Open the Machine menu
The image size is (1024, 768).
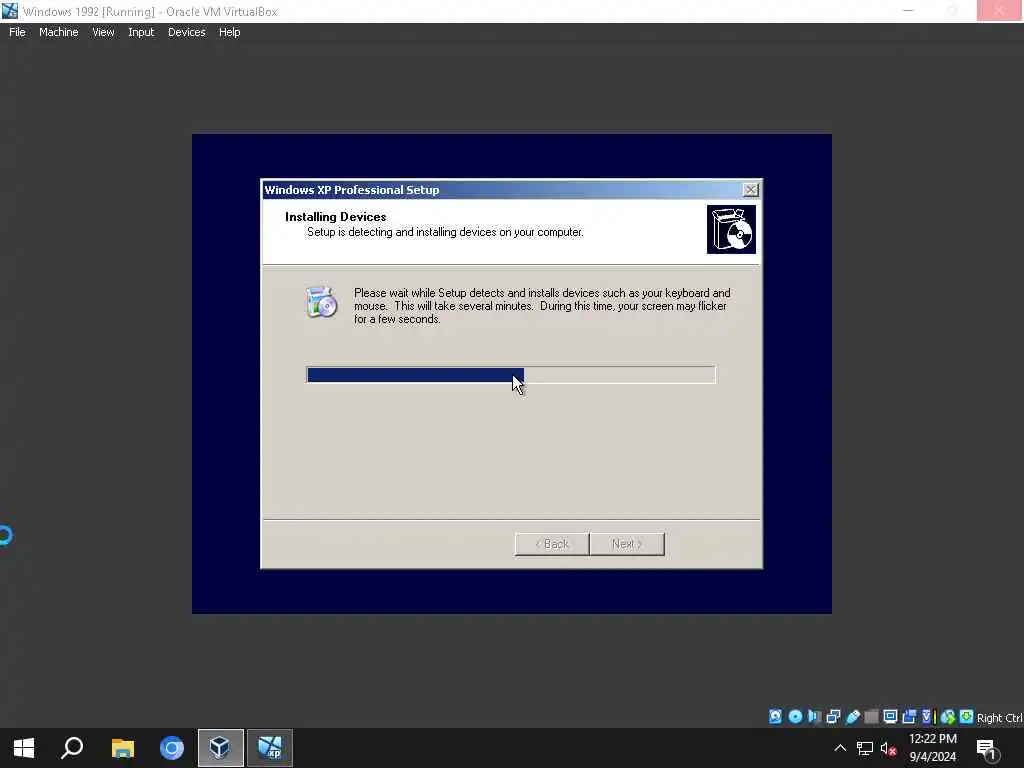point(58,32)
